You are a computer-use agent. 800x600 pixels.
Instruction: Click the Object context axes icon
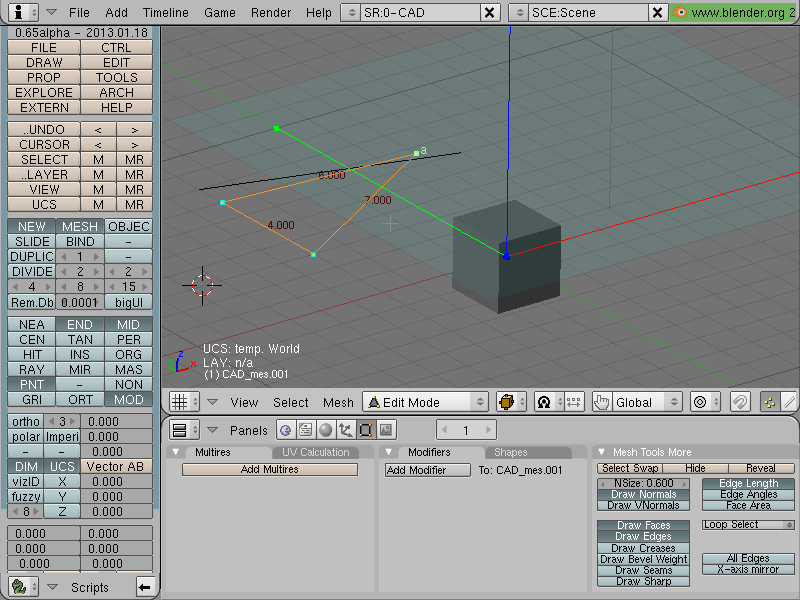pos(345,430)
